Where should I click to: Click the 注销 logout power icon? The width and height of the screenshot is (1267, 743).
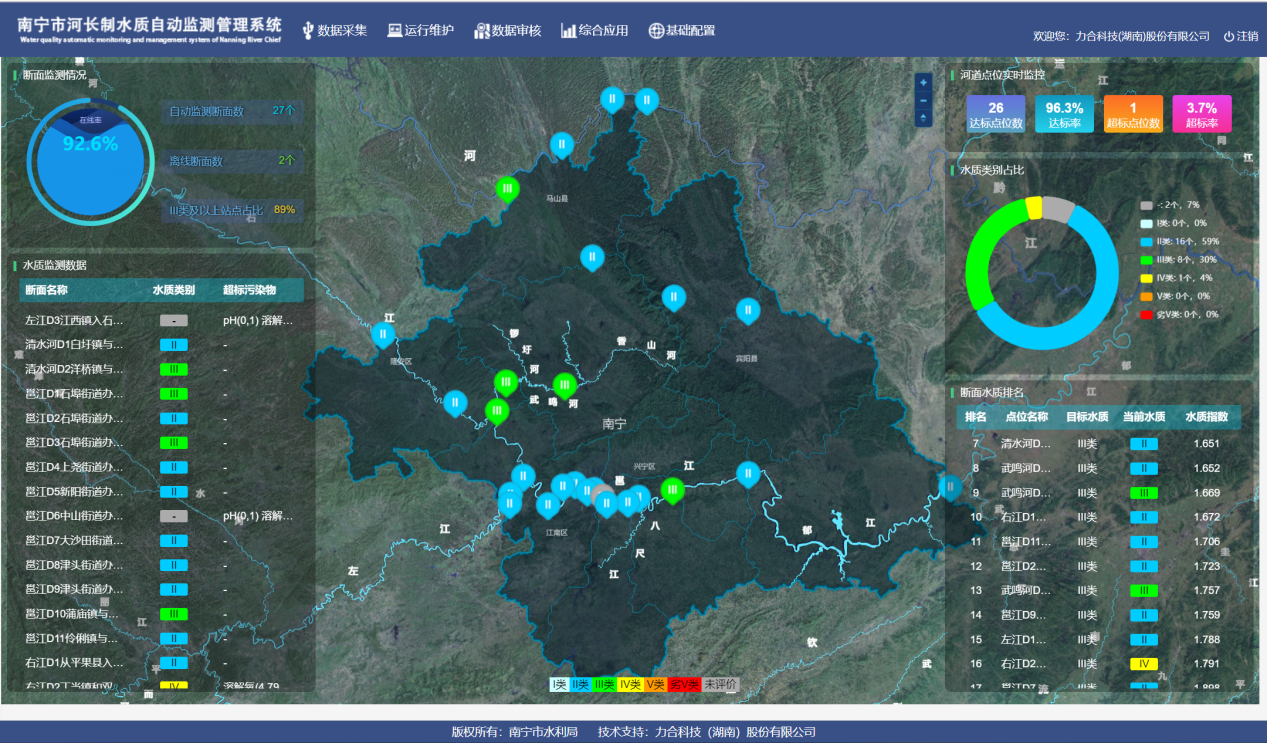coord(1229,36)
